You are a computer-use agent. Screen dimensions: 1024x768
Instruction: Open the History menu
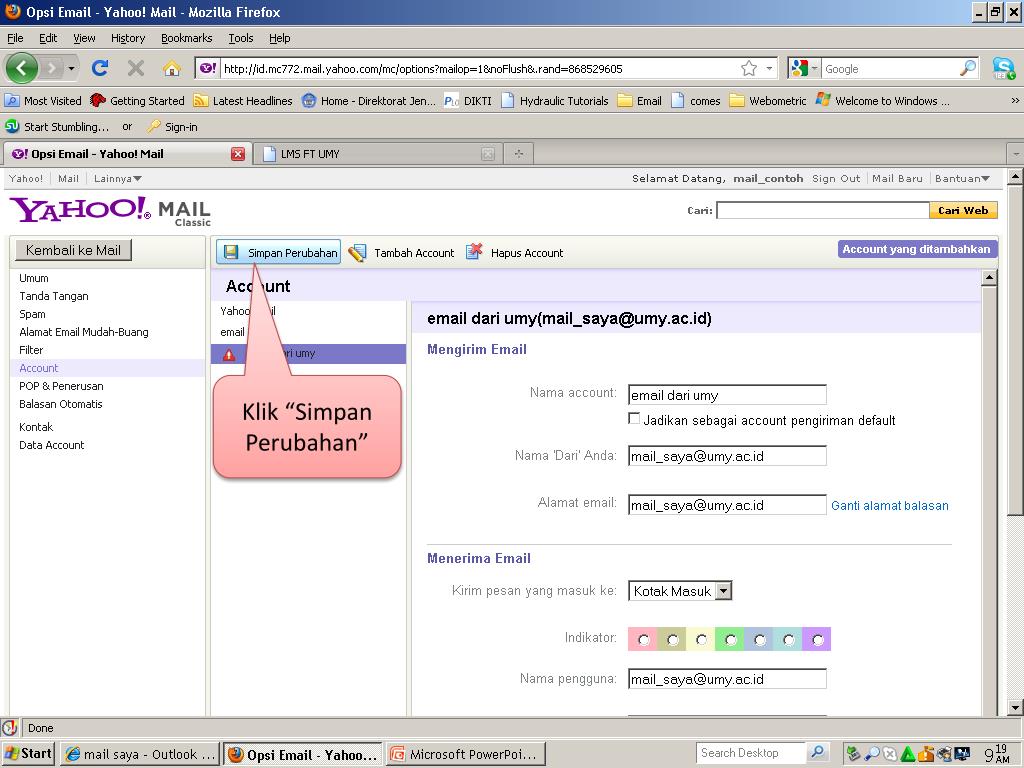click(128, 38)
